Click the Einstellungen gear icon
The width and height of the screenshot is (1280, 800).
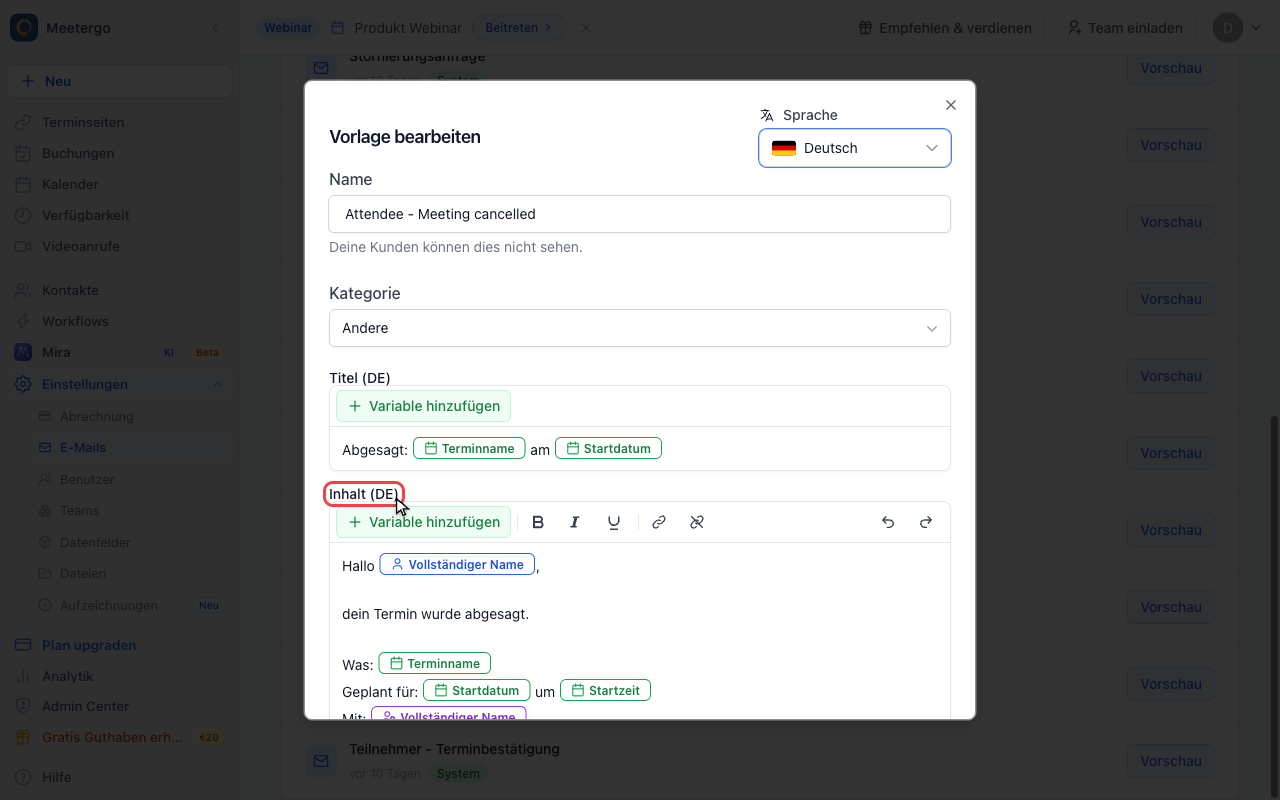click(23, 384)
